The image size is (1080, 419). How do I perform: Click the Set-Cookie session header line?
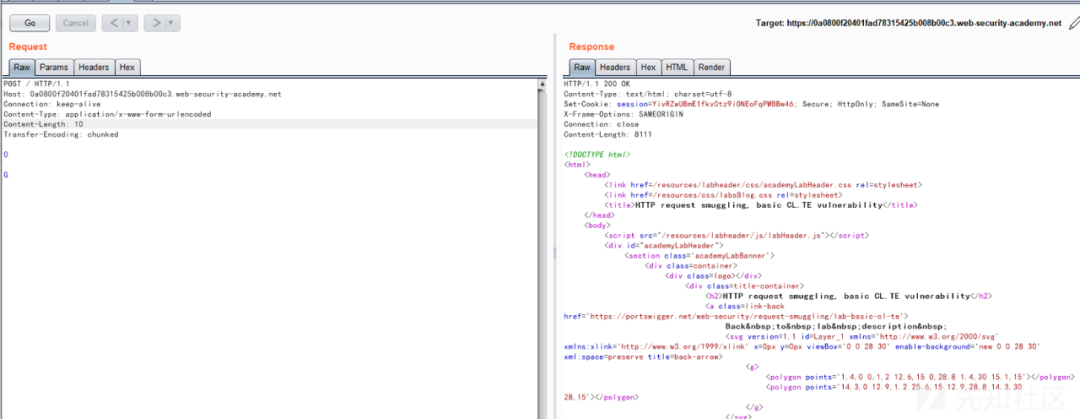point(751,104)
